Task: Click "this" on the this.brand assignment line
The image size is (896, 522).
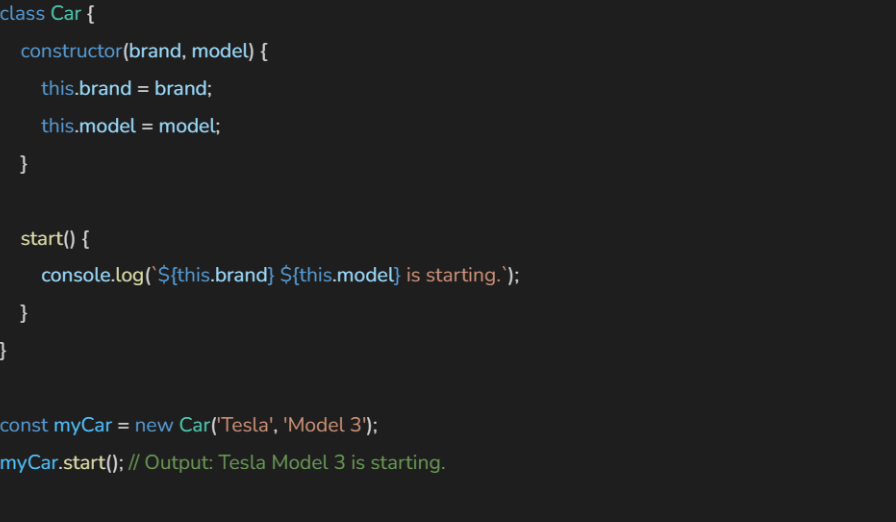Action: point(57,89)
